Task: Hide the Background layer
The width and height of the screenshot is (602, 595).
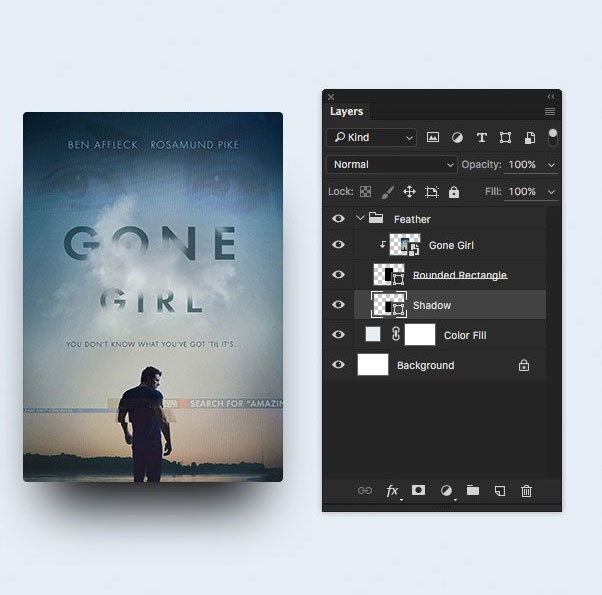Action: (x=338, y=364)
